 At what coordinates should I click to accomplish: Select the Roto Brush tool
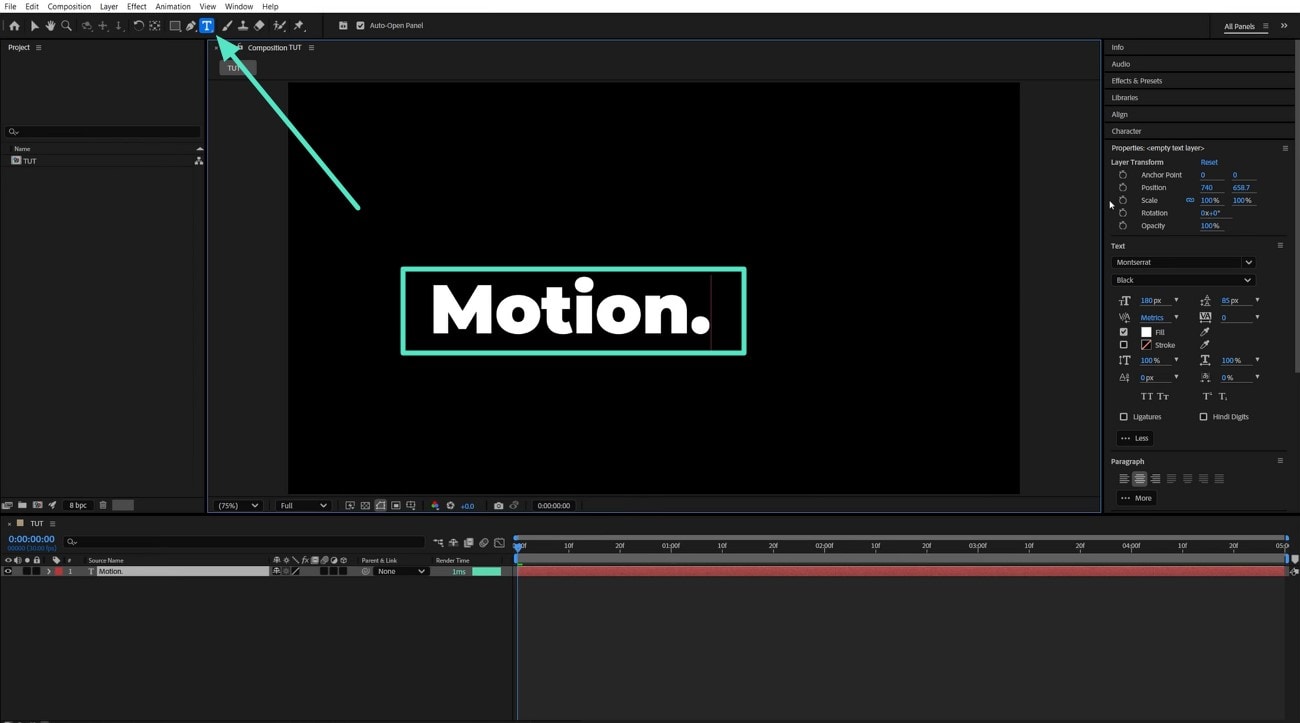pos(280,26)
